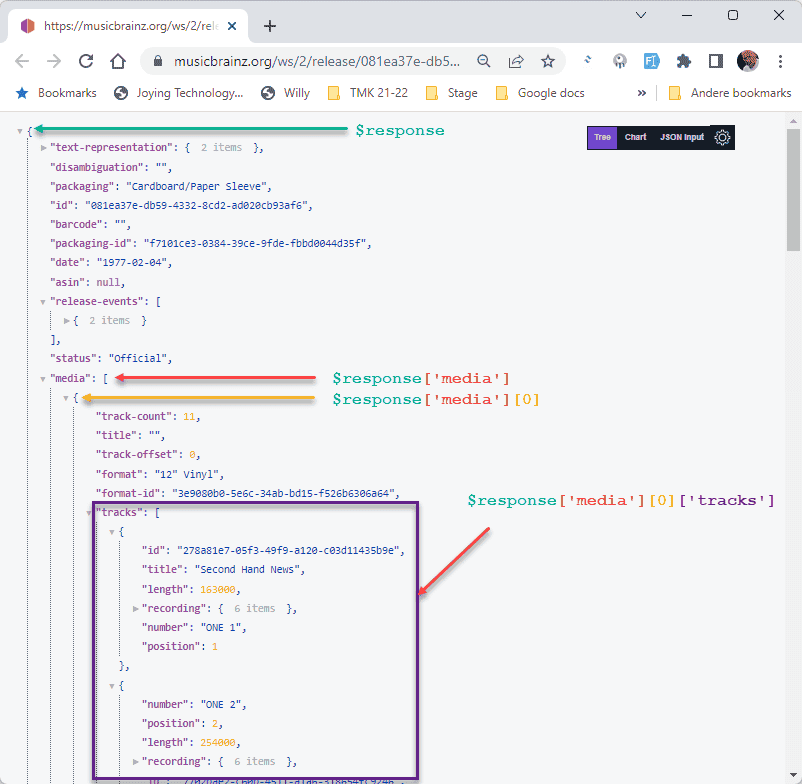The image size is (805, 784).
Task: Open the tab search chevron
Action: pos(640,15)
